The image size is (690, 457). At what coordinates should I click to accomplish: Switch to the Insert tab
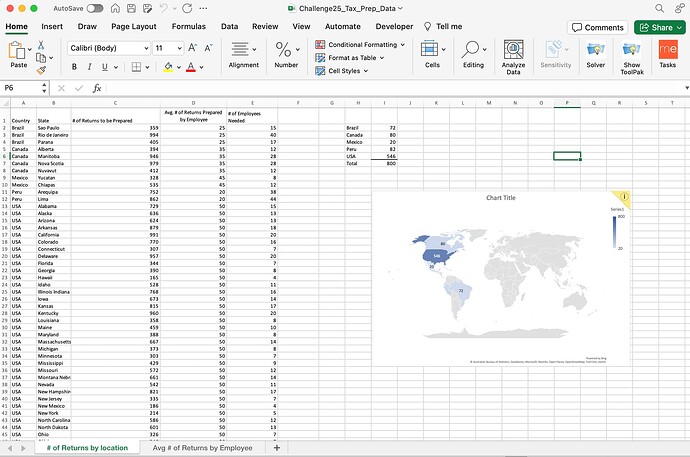52,26
